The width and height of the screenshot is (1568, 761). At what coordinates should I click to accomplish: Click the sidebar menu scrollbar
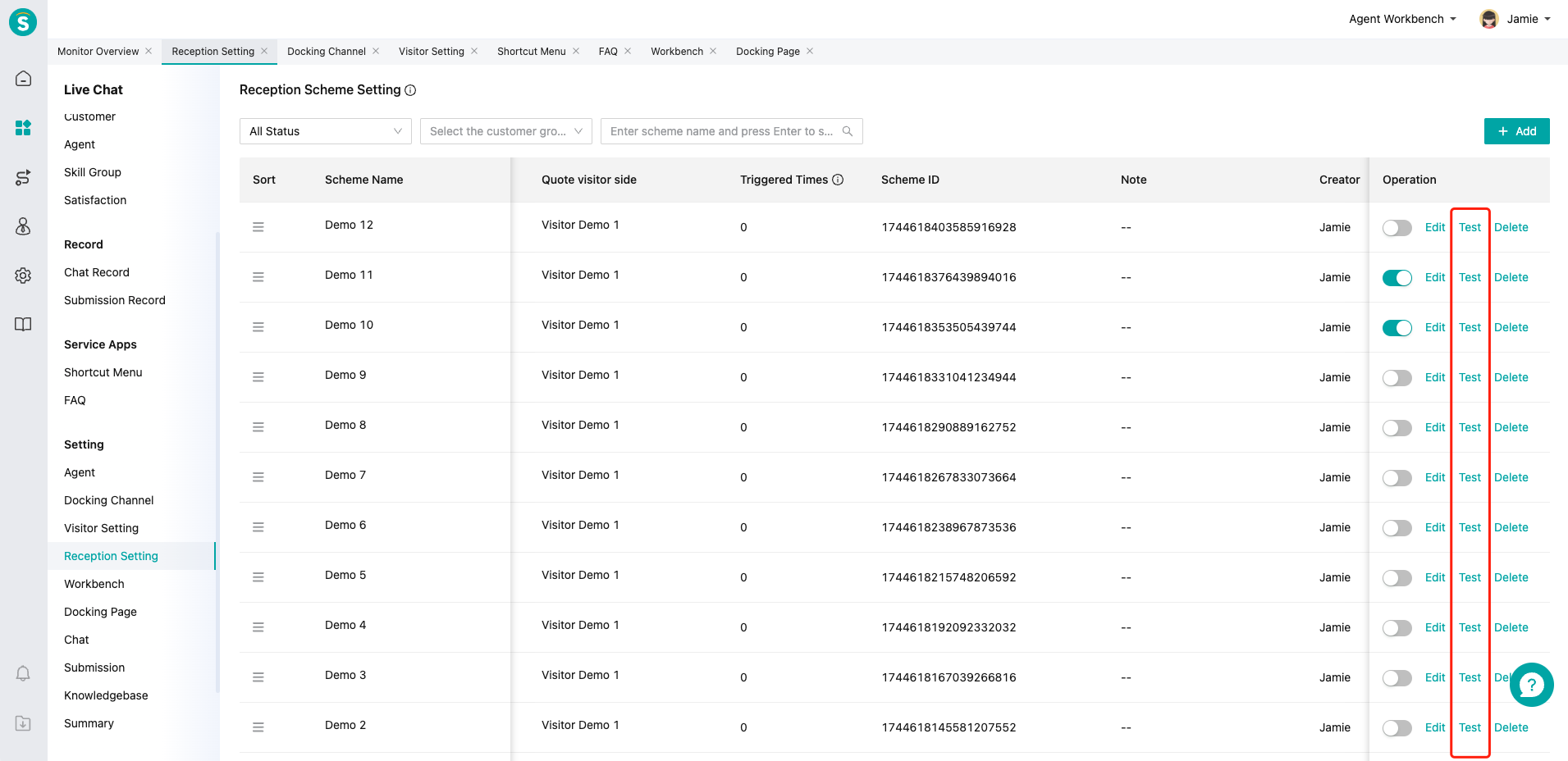click(217, 462)
